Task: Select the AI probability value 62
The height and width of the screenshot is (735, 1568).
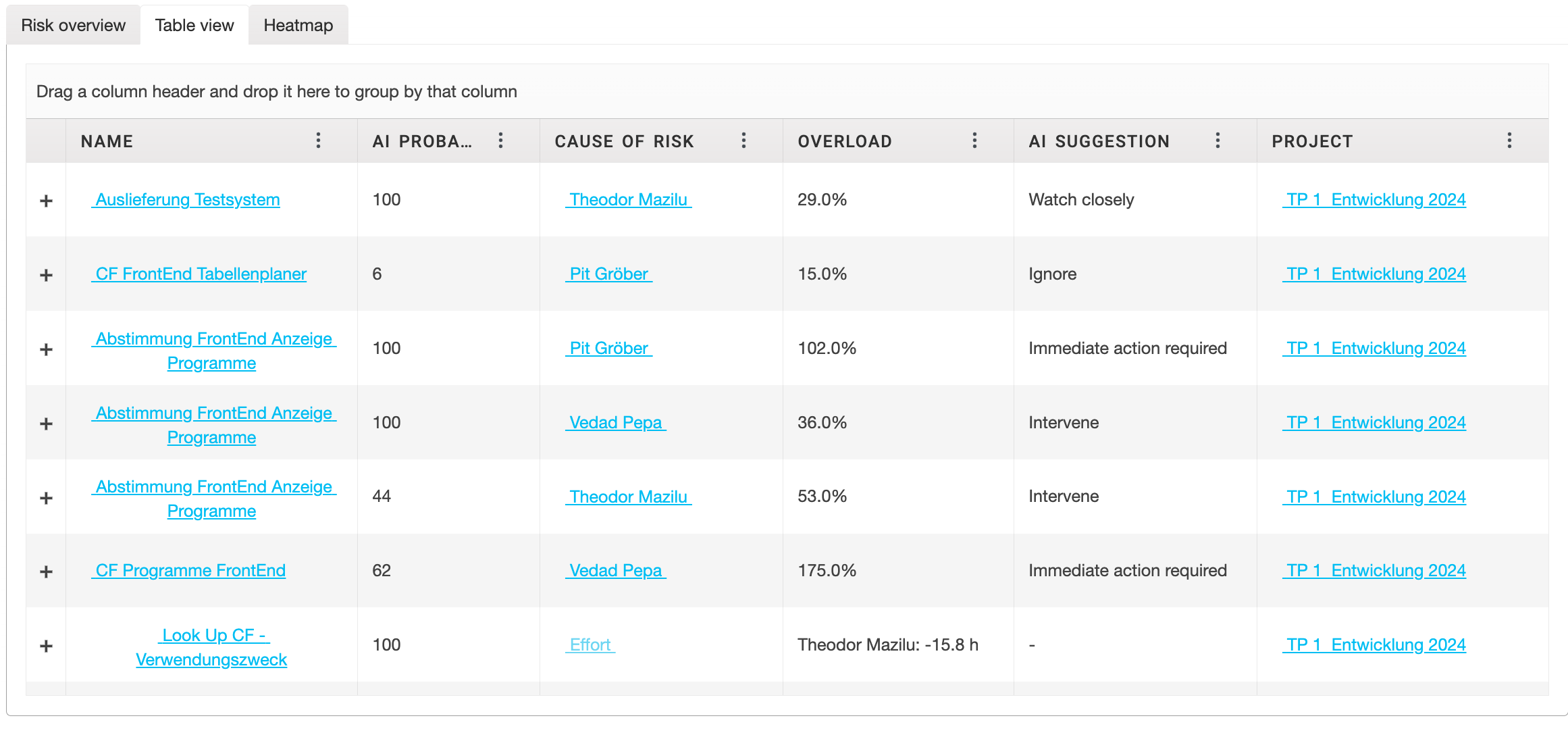Action: (382, 571)
